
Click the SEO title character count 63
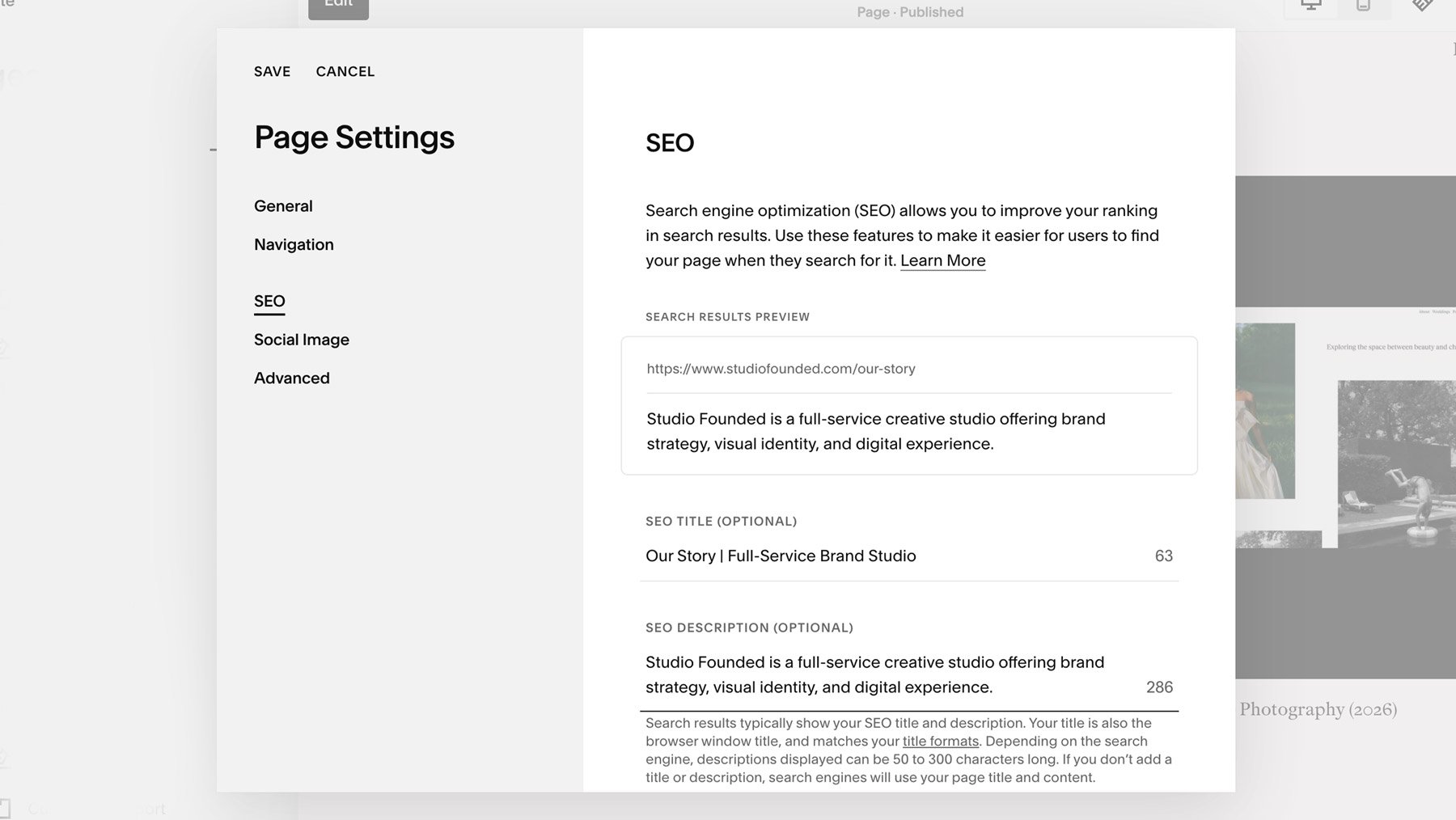tap(1163, 556)
